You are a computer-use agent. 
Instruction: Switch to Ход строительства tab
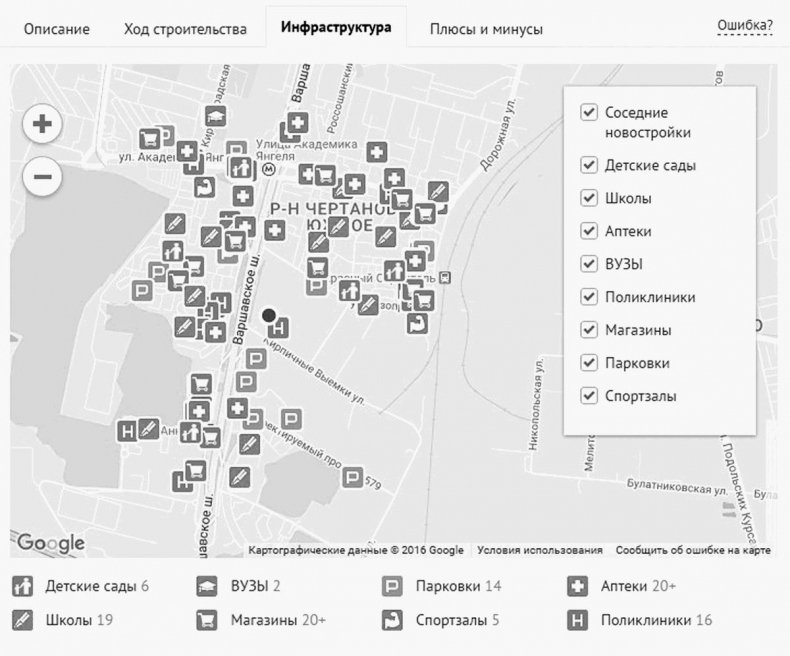coord(185,29)
